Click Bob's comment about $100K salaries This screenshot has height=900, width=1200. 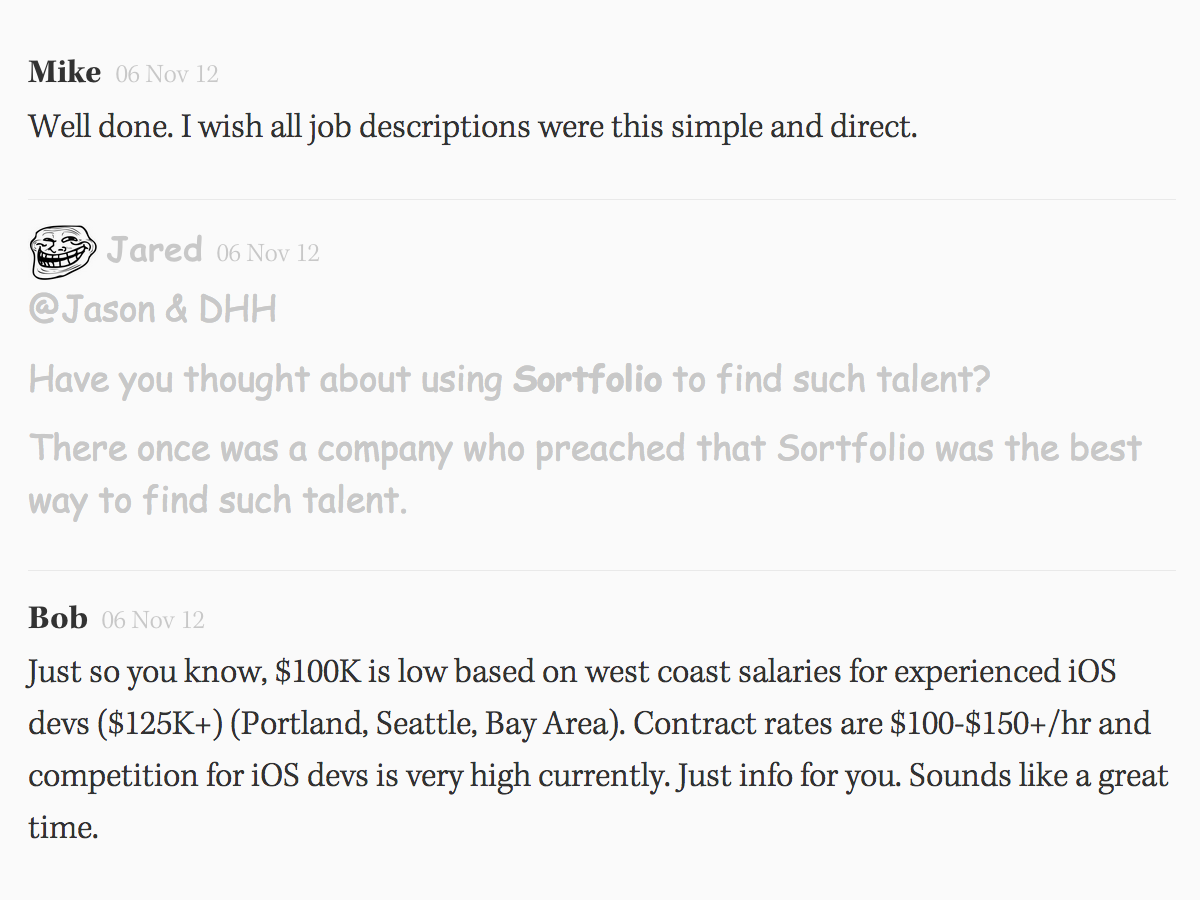click(598, 748)
